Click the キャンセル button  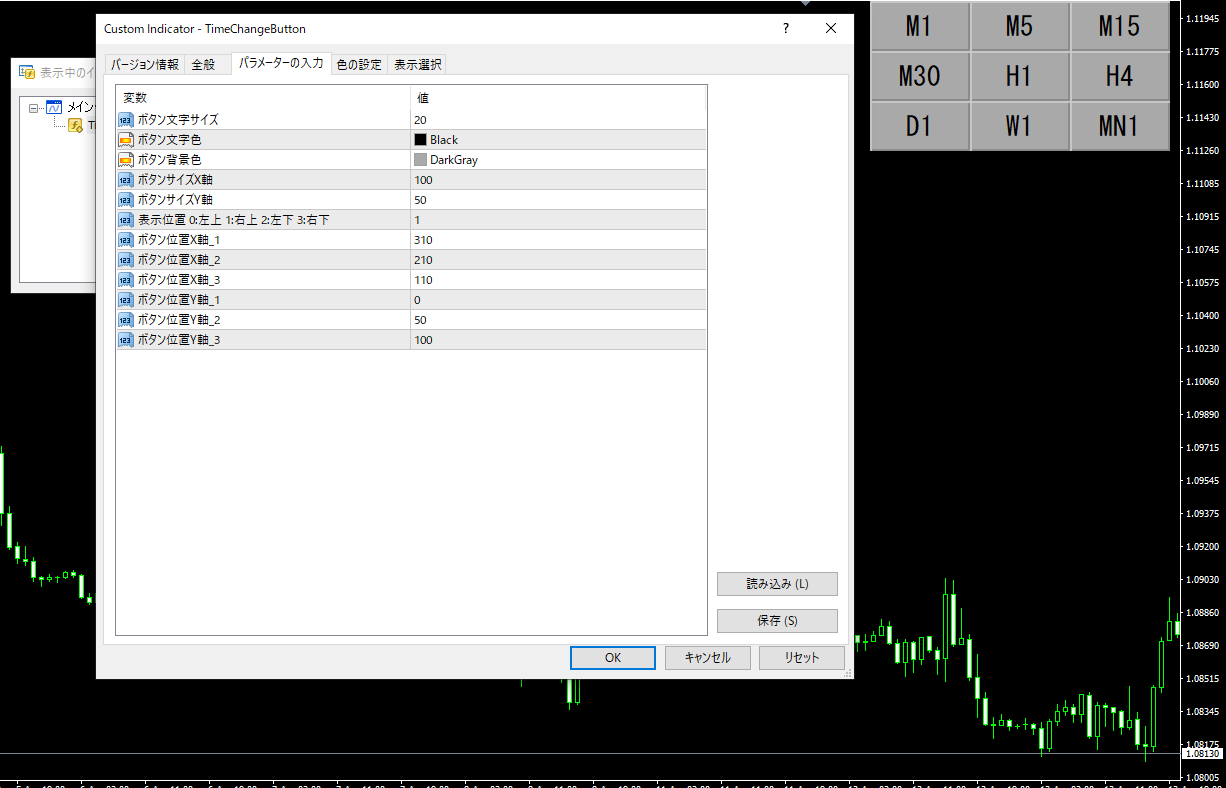tap(707, 658)
